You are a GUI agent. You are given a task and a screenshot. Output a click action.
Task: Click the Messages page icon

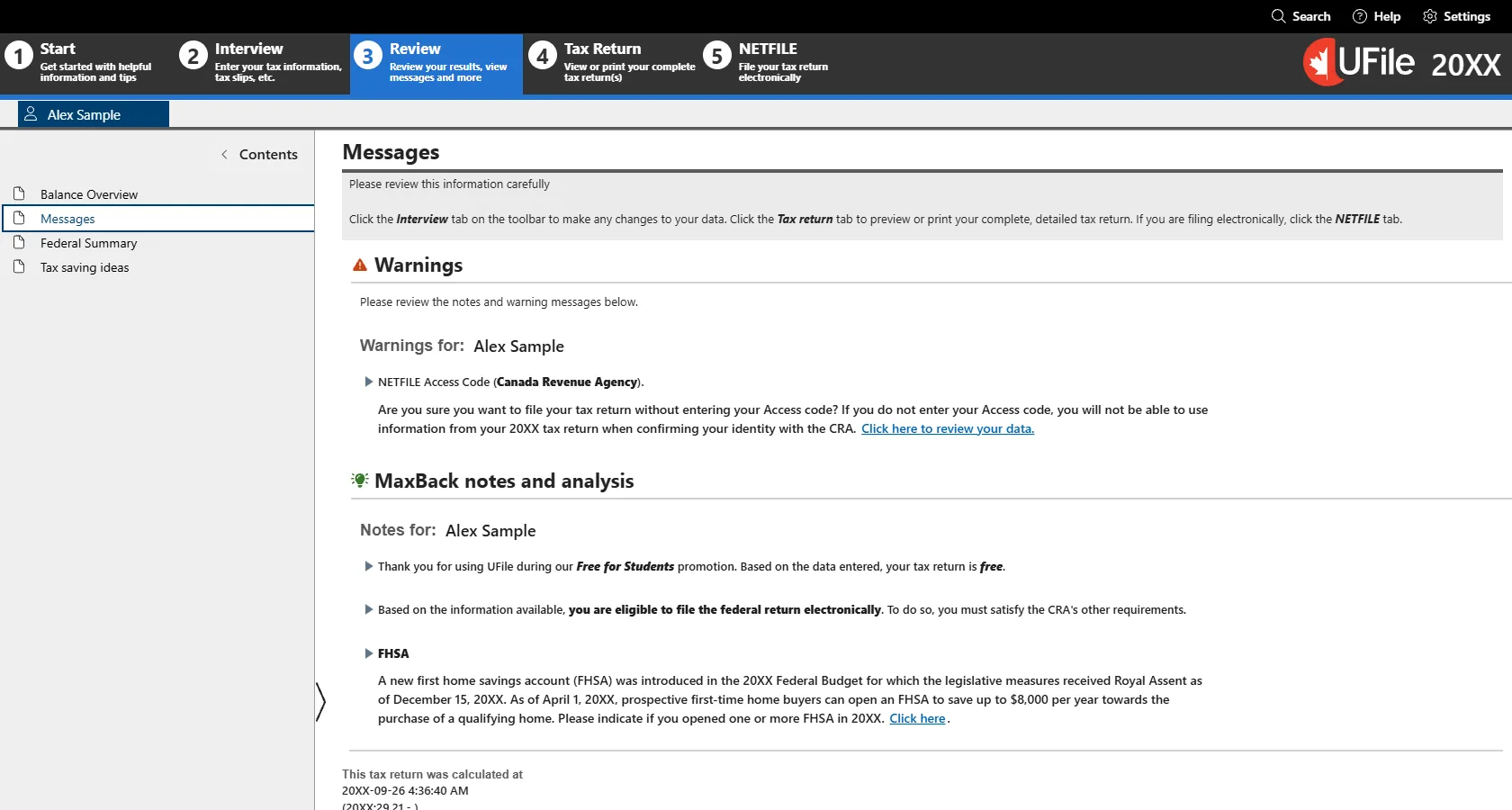click(19, 218)
